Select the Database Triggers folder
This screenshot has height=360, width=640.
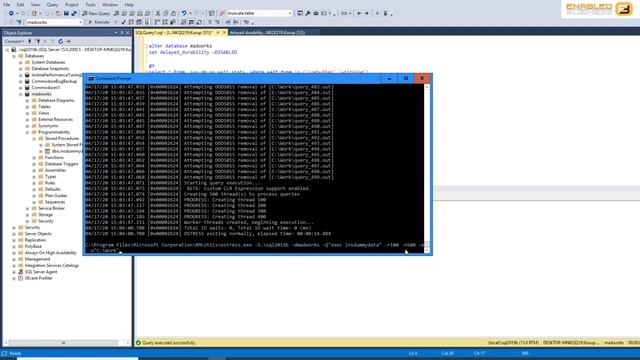[x=62, y=164]
